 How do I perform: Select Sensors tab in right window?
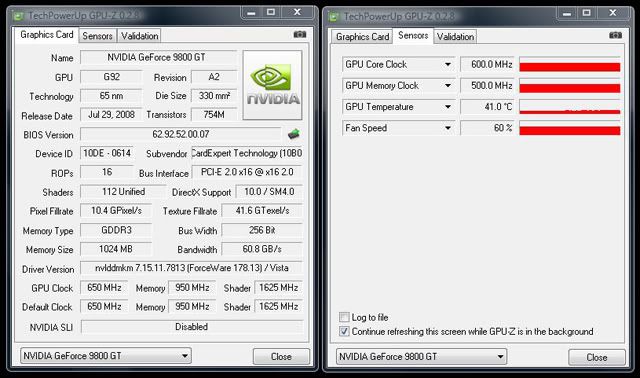(x=413, y=36)
